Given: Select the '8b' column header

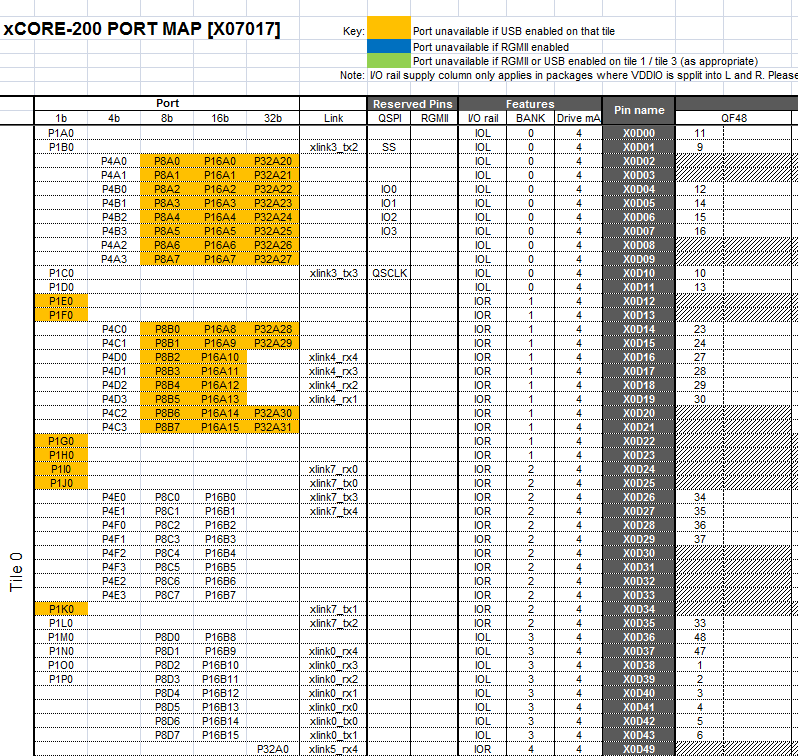Looking at the screenshot, I should tap(167, 118).
